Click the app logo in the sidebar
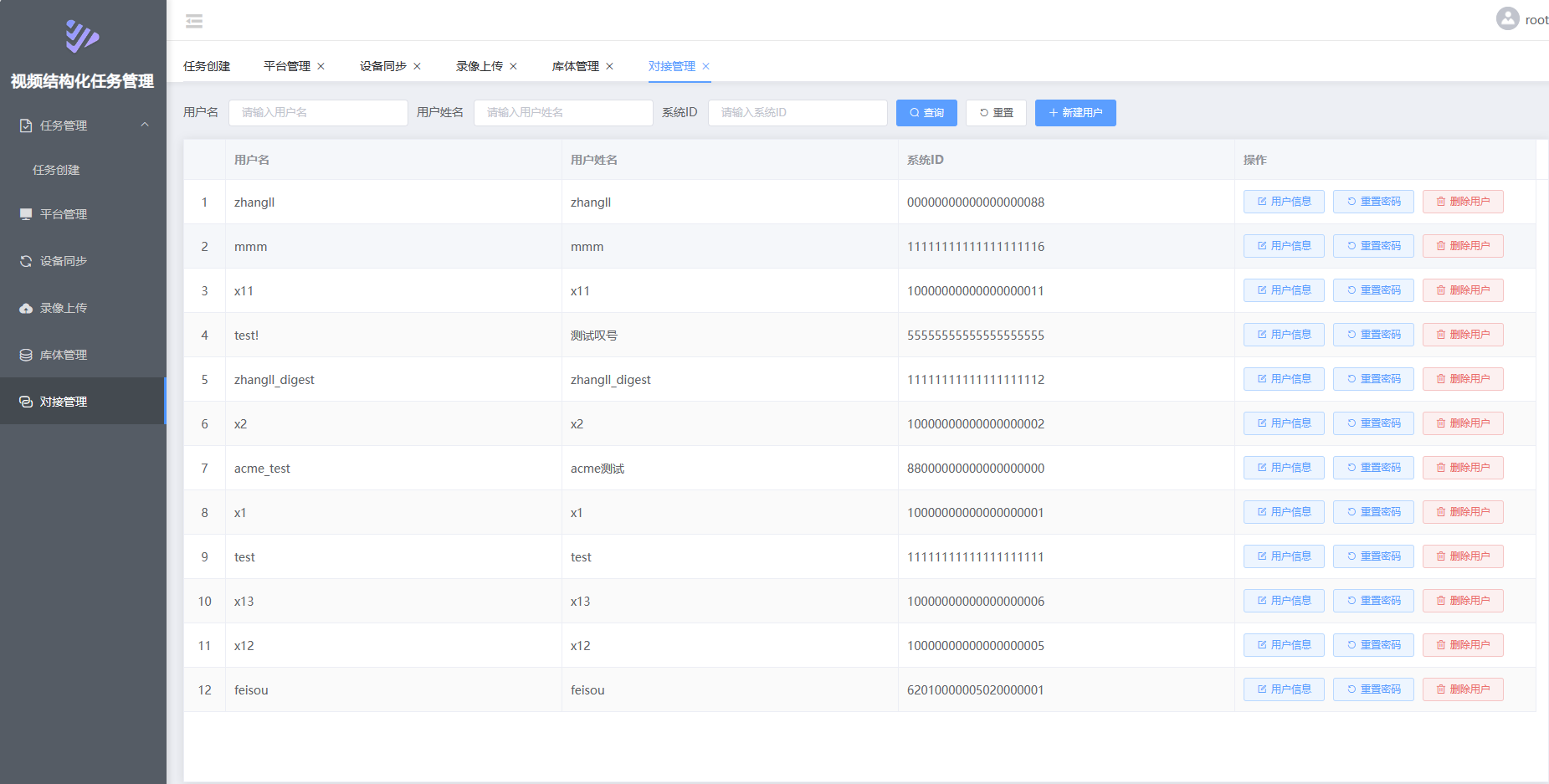Screen dimensions: 1549x784 click(82, 36)
